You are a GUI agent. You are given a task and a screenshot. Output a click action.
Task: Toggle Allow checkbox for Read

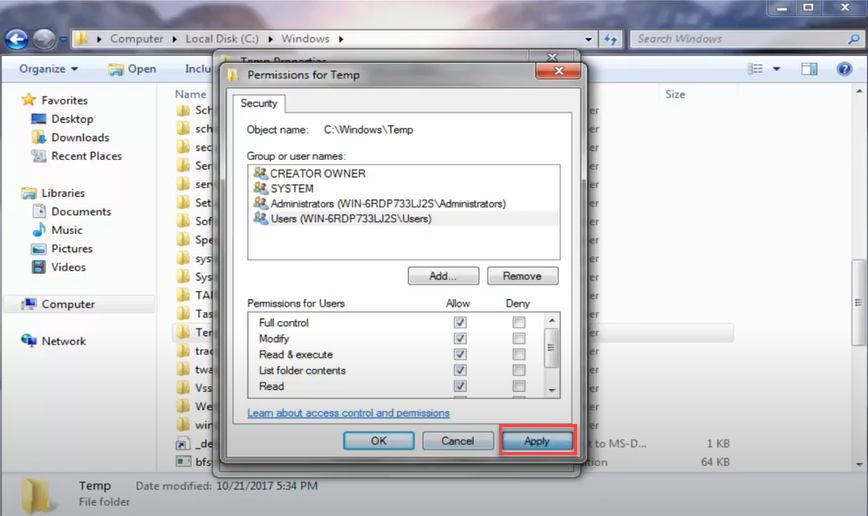pyautogui.click(x=460, y=386)
